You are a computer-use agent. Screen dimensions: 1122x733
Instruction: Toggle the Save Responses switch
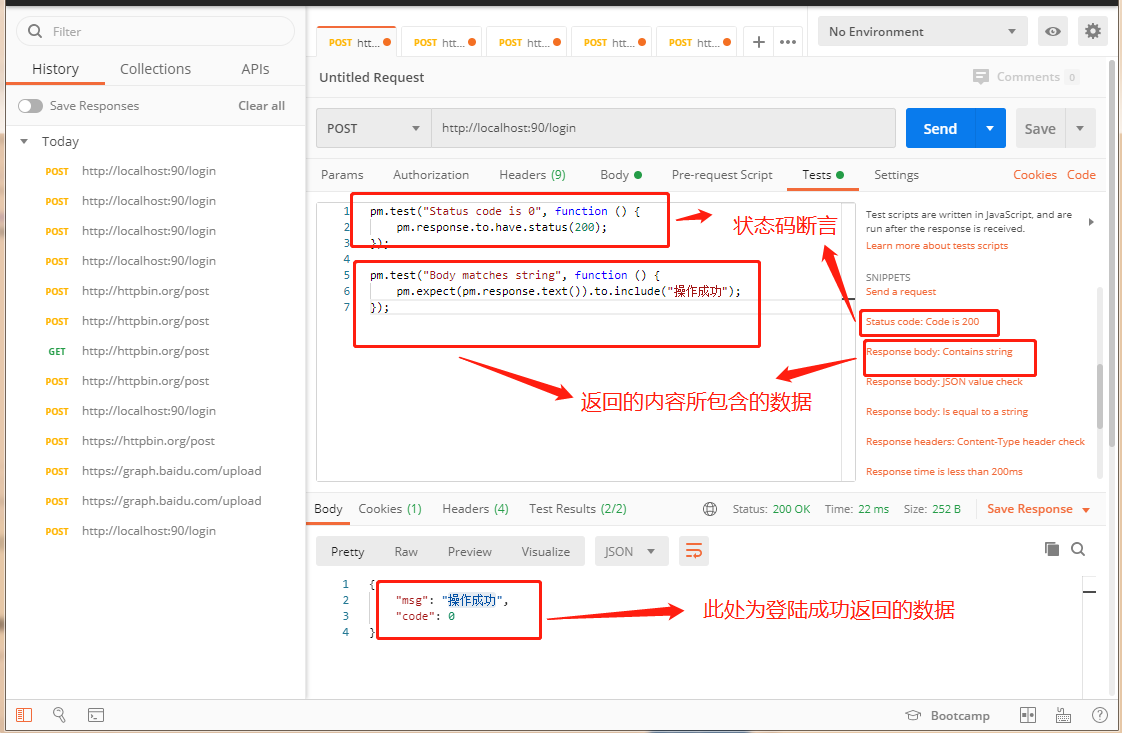[x=30, y=106]
